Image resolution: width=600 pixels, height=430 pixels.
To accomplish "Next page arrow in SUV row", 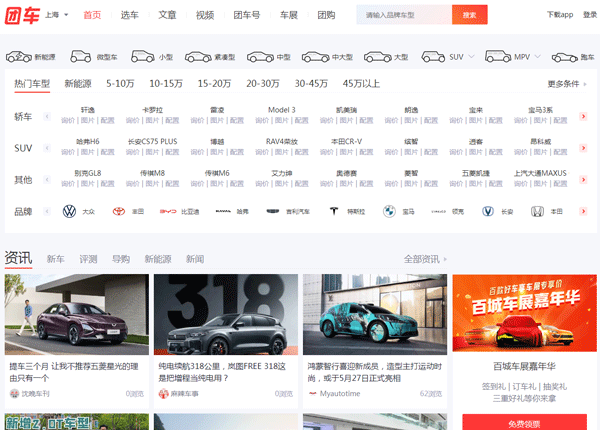I will click(583, 148).
